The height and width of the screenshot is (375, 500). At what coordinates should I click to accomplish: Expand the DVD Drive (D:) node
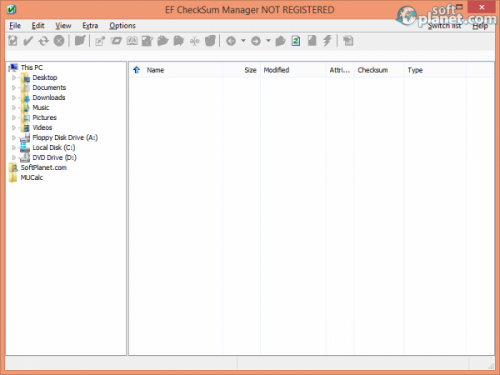coord(14,158)
